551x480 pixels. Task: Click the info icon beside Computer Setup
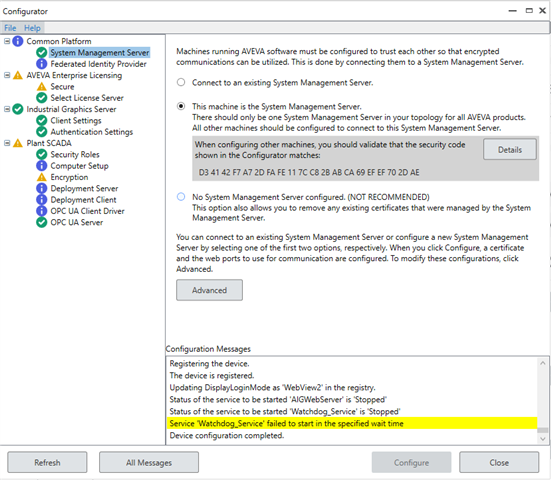[x=41, y=166]
